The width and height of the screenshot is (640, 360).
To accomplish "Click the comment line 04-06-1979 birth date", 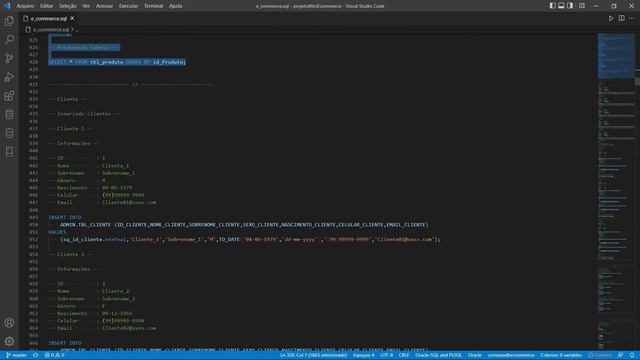I will coord(90,188).
